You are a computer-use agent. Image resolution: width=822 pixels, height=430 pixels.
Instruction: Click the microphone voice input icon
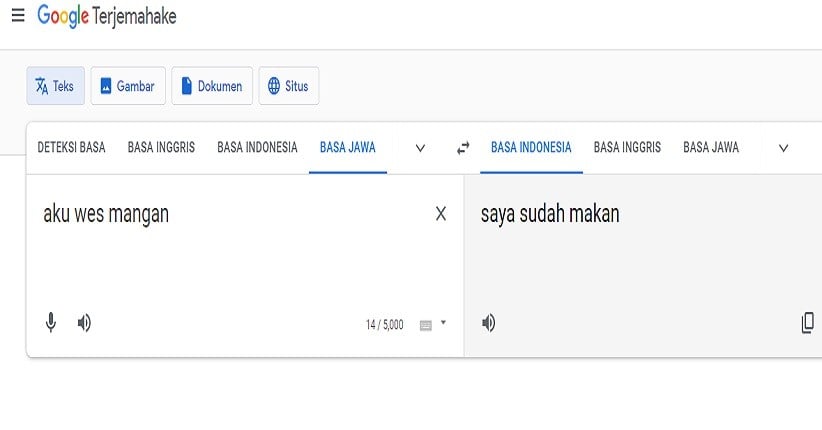point(51,323)
